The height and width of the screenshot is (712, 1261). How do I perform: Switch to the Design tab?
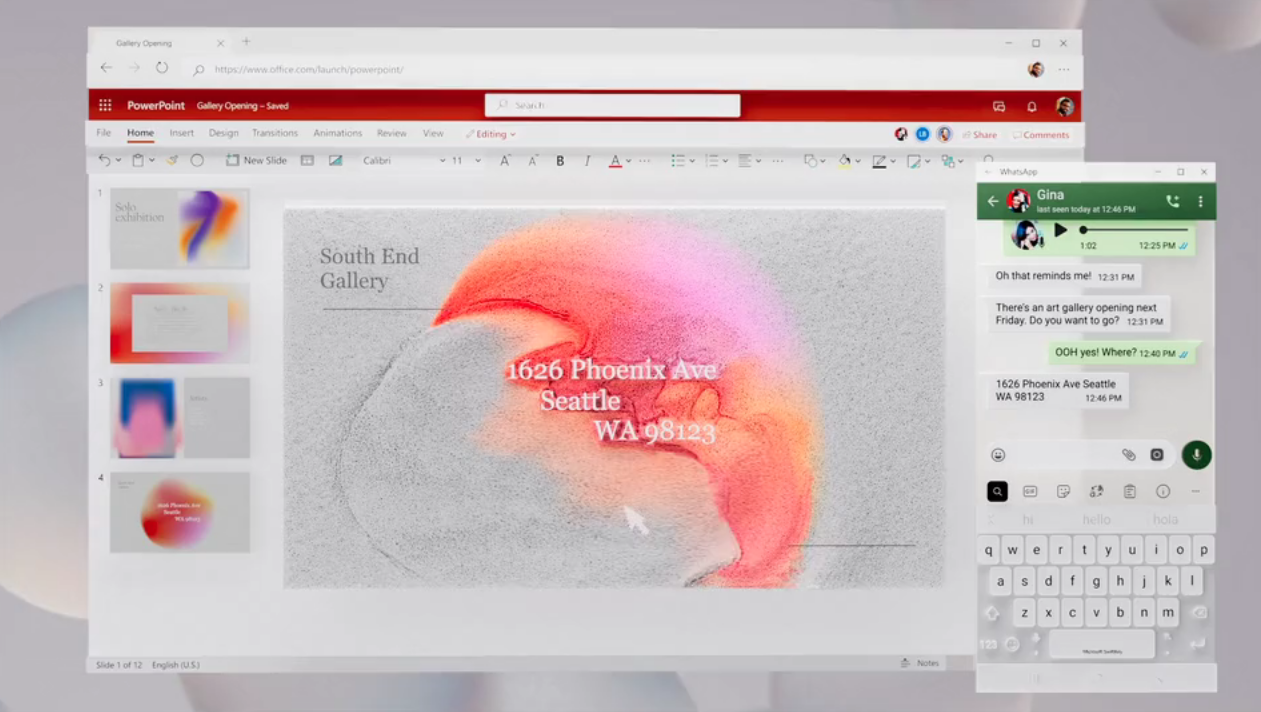(223, 133)
